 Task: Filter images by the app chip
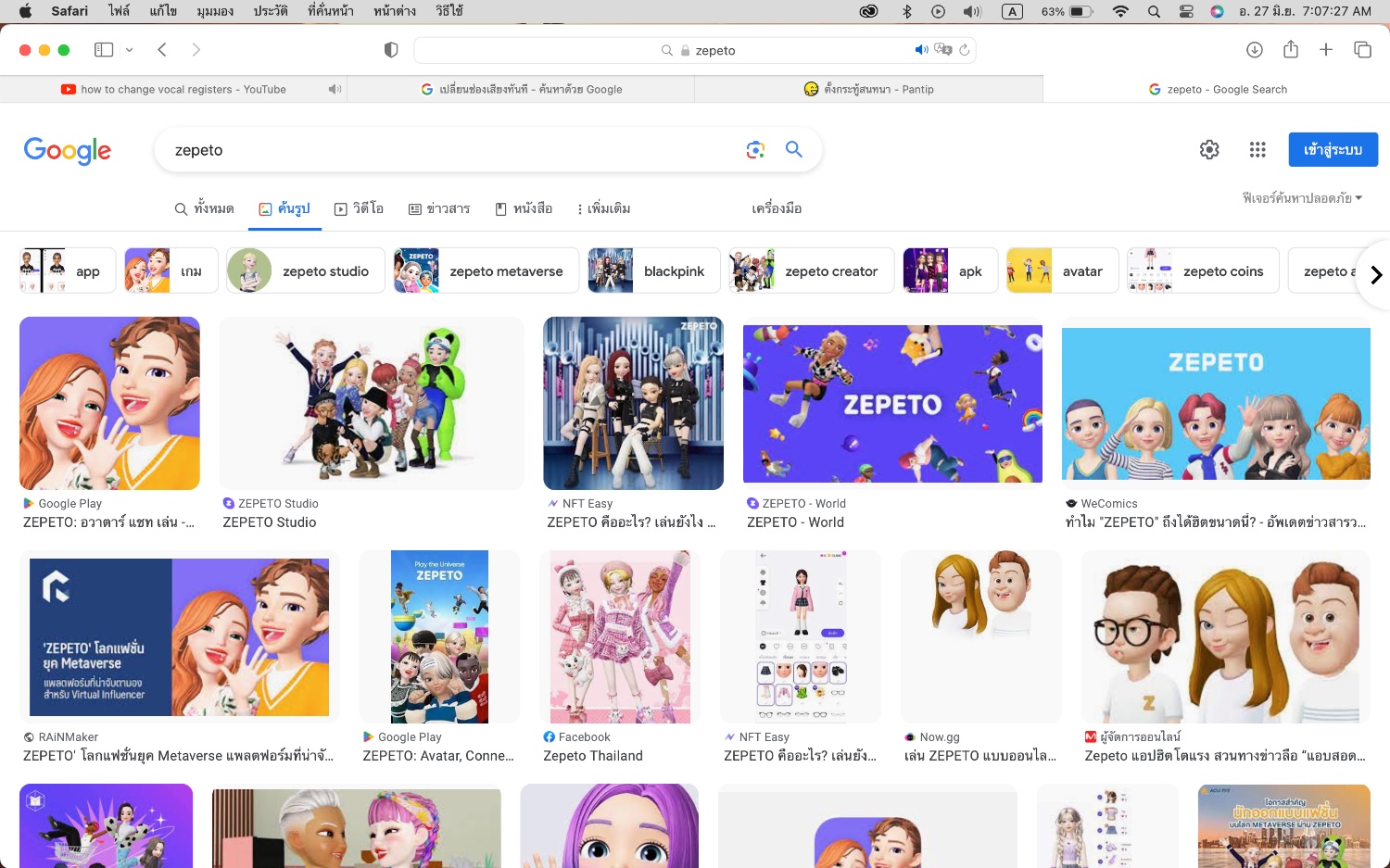pyautogui.click(x=68, y=270)
